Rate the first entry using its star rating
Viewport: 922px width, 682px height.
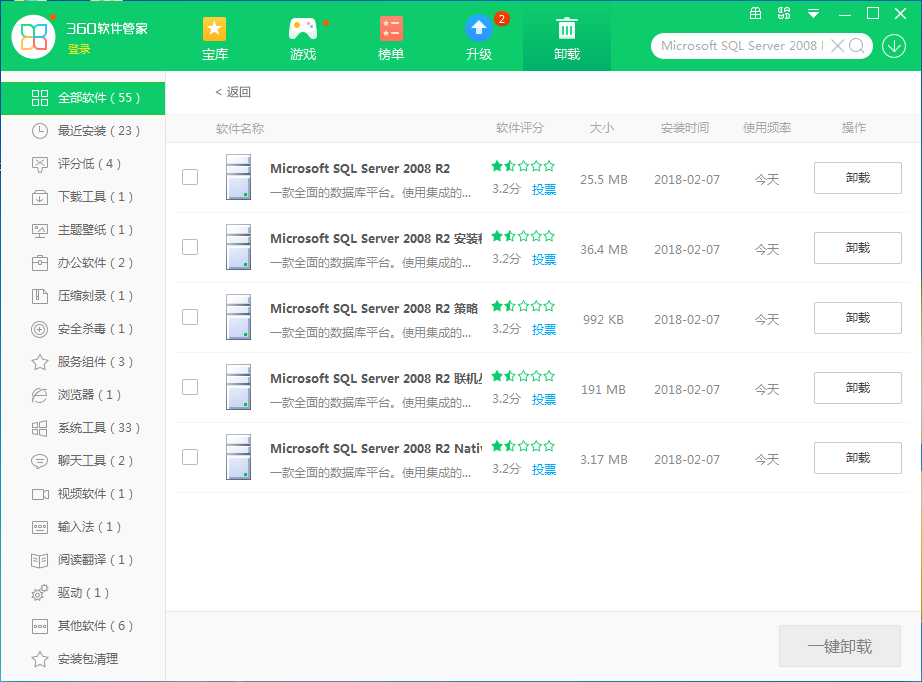pyautogui.click(x=520, y=167)
